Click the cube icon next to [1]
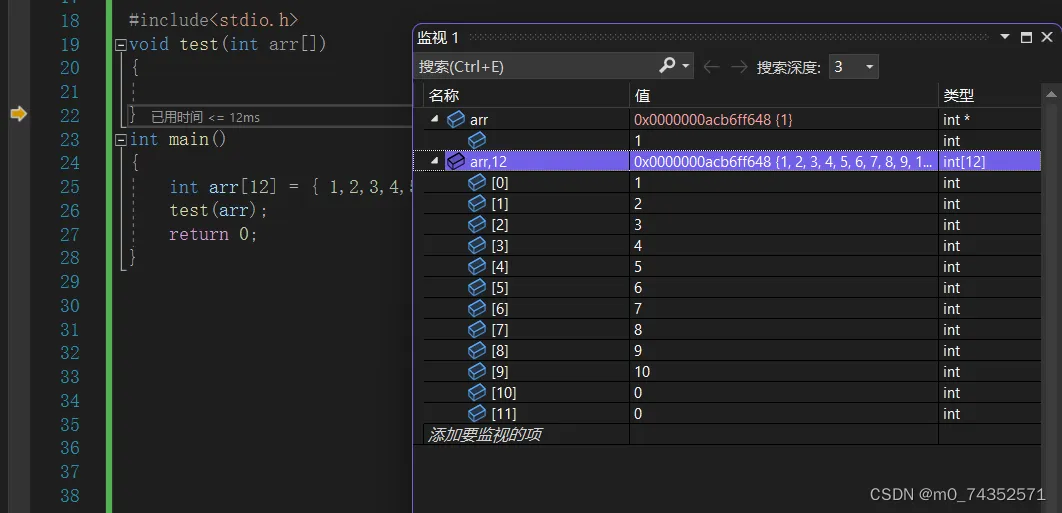 pos(477,203)
